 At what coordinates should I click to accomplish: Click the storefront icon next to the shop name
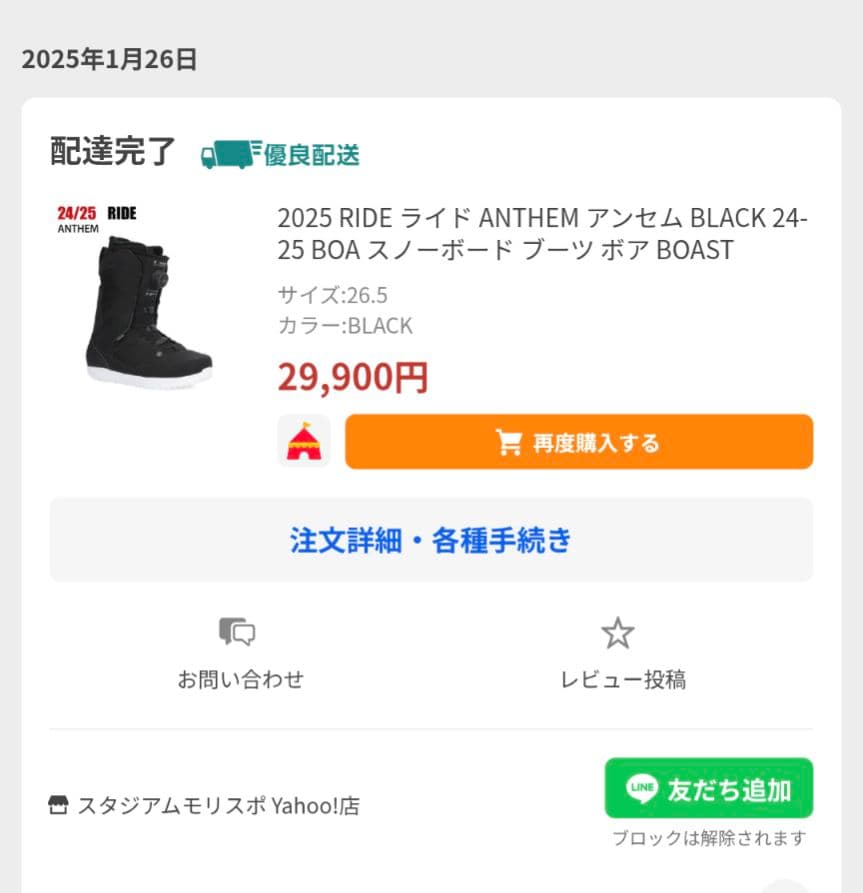pos(55,803)
